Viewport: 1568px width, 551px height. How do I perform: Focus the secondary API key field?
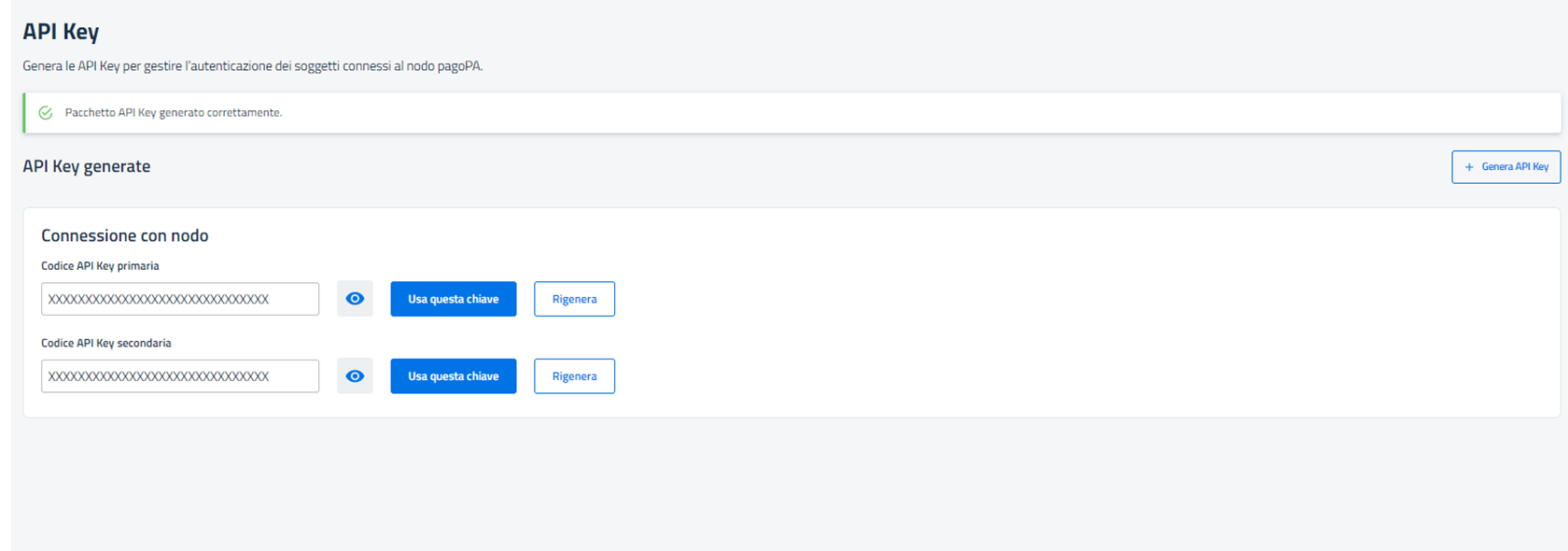[x=180, y=376]
